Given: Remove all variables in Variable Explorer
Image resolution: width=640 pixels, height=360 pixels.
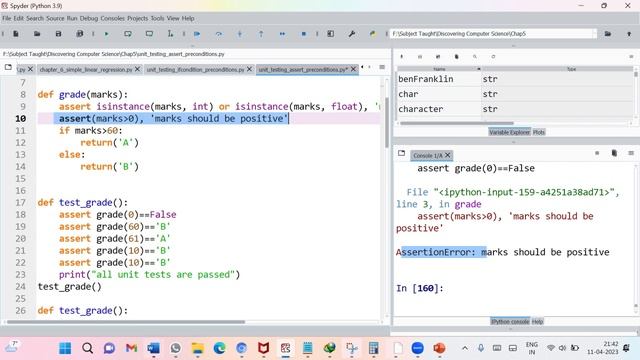Looking at the screenshot, I should (456, 57).
